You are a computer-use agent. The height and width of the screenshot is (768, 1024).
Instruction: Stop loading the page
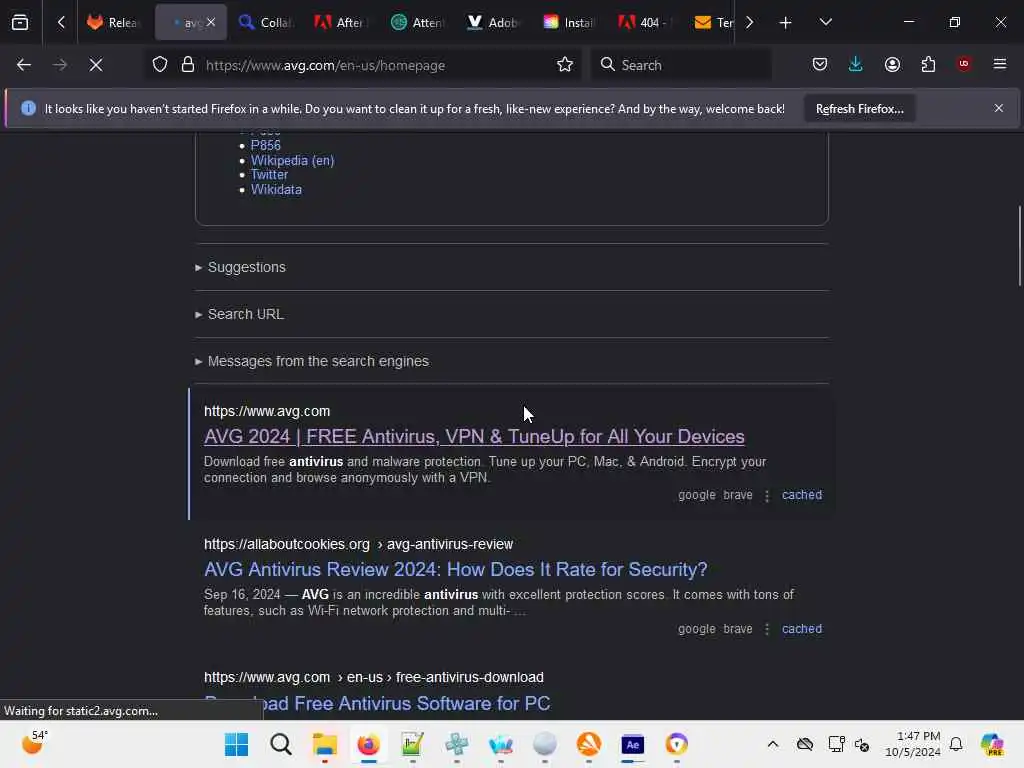pyautogui.click(x=96, y=65)
